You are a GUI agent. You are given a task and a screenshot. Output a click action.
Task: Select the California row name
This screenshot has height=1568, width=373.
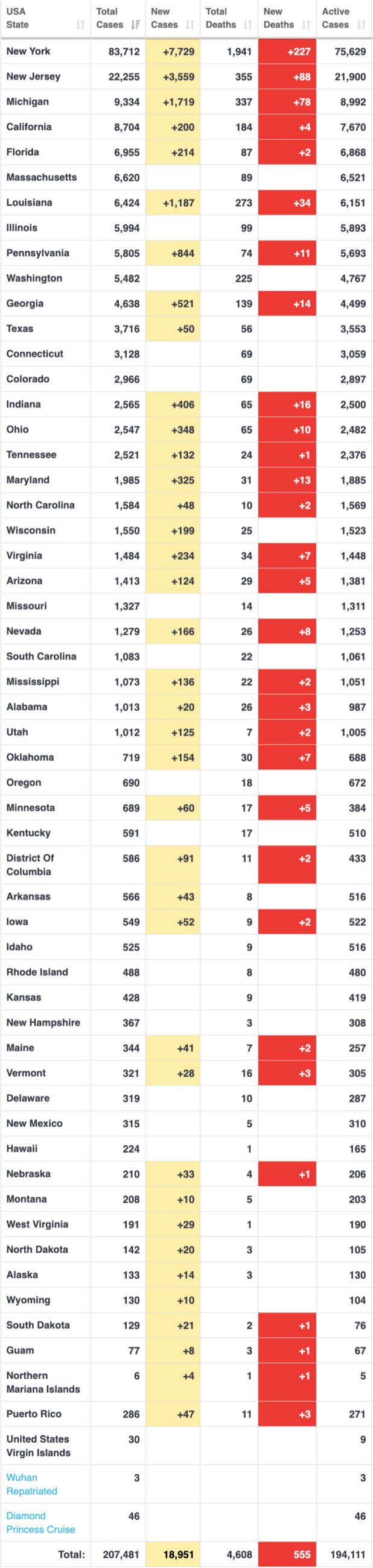[x=28, y=127]
